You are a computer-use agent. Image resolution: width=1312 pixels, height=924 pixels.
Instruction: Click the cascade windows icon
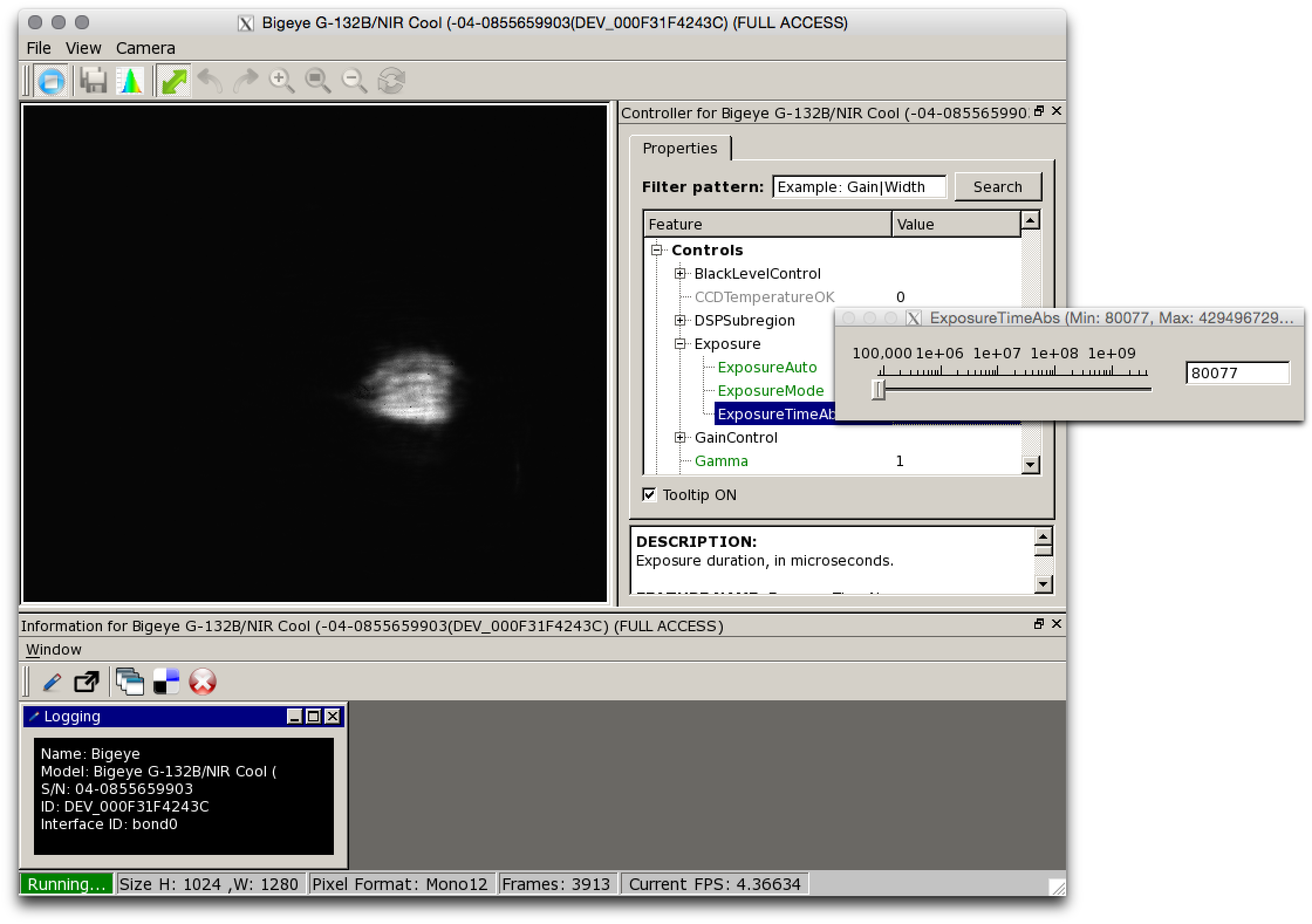(x=129, y=682)
